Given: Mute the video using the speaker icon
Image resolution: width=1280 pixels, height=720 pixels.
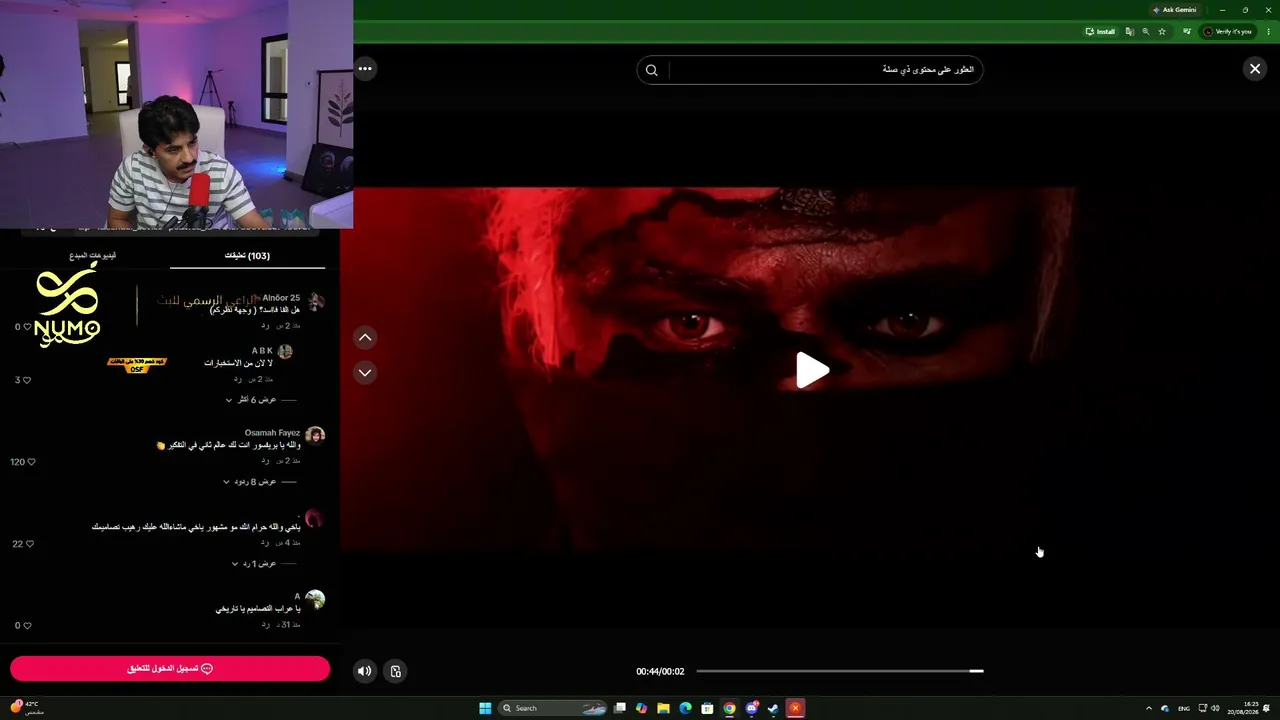Looking at the screenshot, I should tap(365, 671).
